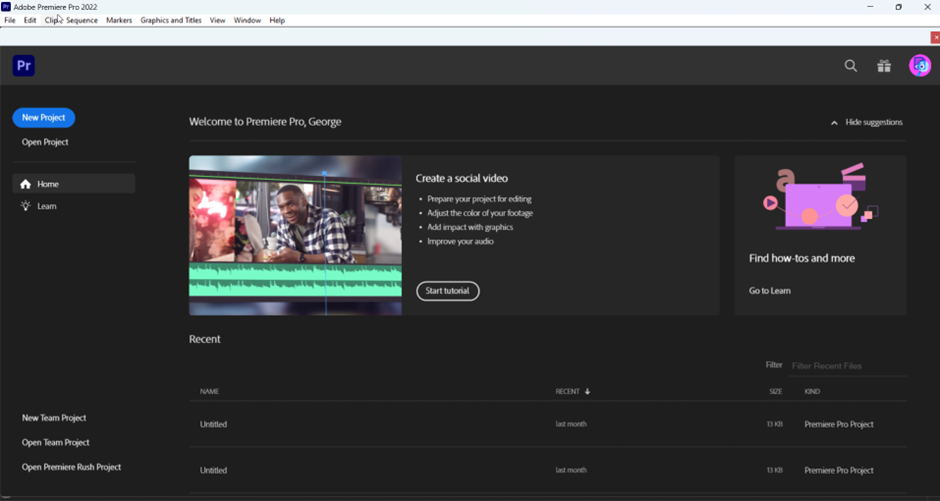Open the Window menu
Image resolution: width=940 pixels, height=501 pixels.
[x=247, y=20]
